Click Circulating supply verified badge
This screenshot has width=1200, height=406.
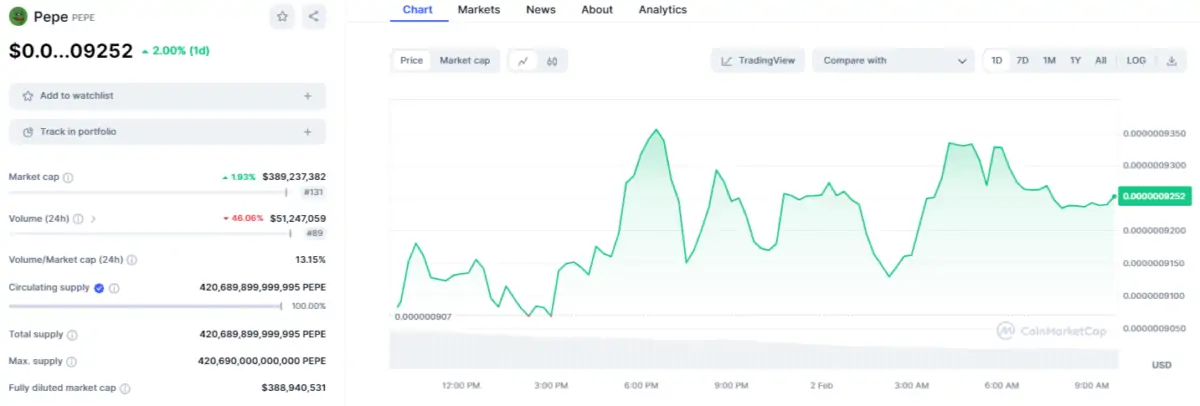click(x=99, y=288)
